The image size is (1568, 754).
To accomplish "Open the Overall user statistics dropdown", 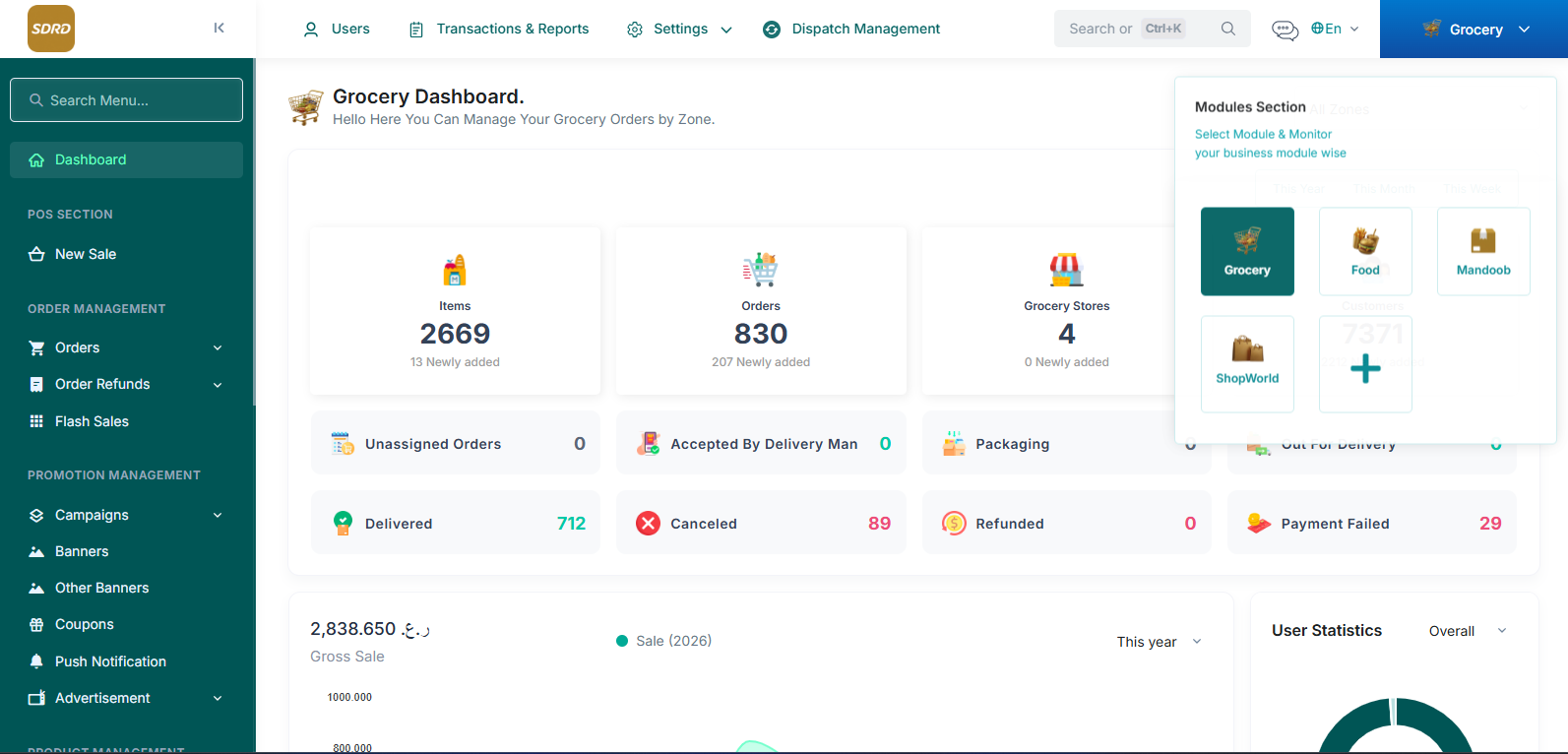I will [1467, 631].
